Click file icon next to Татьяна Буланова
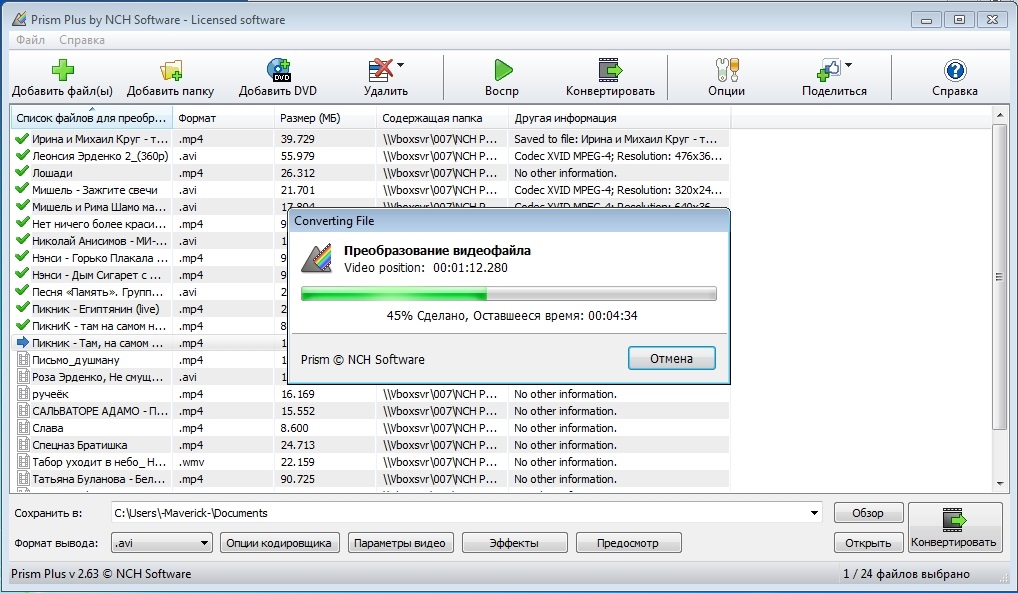This screenshot has height=593, width=1018. [x=23, y=479]
